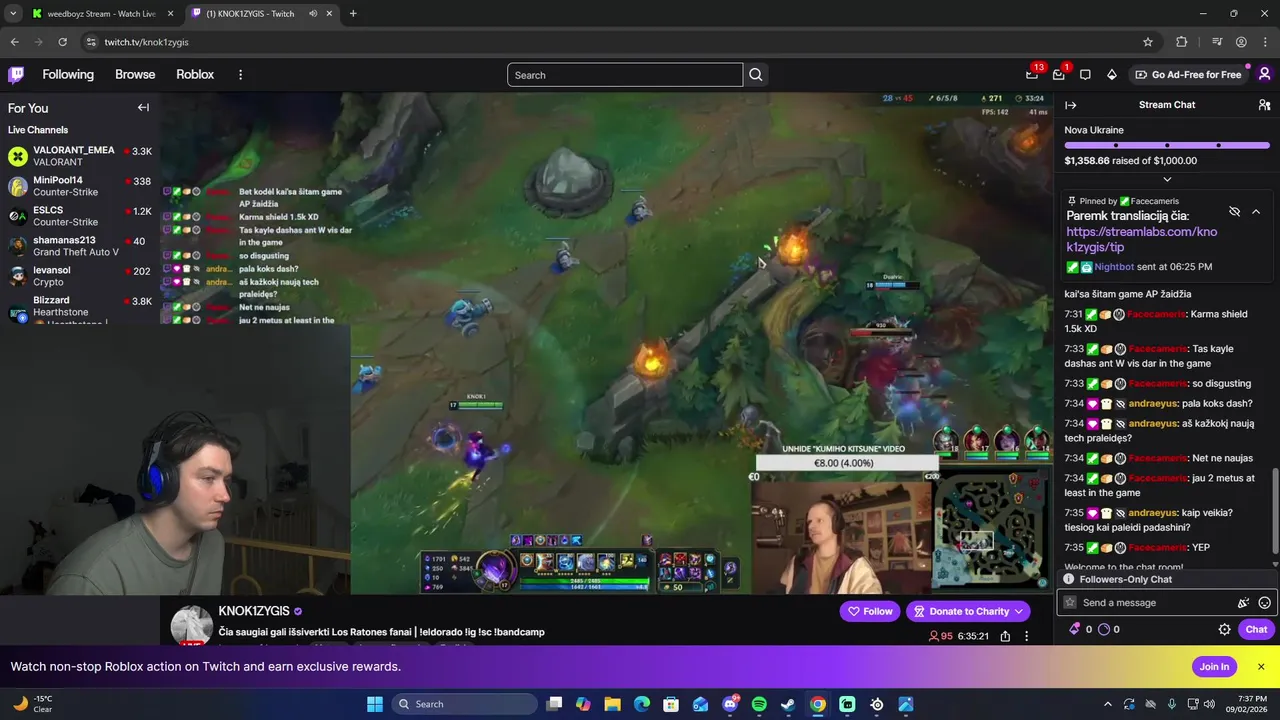
Task: Switch to weedboyz Stream browser tab
Action: (93, 13)
